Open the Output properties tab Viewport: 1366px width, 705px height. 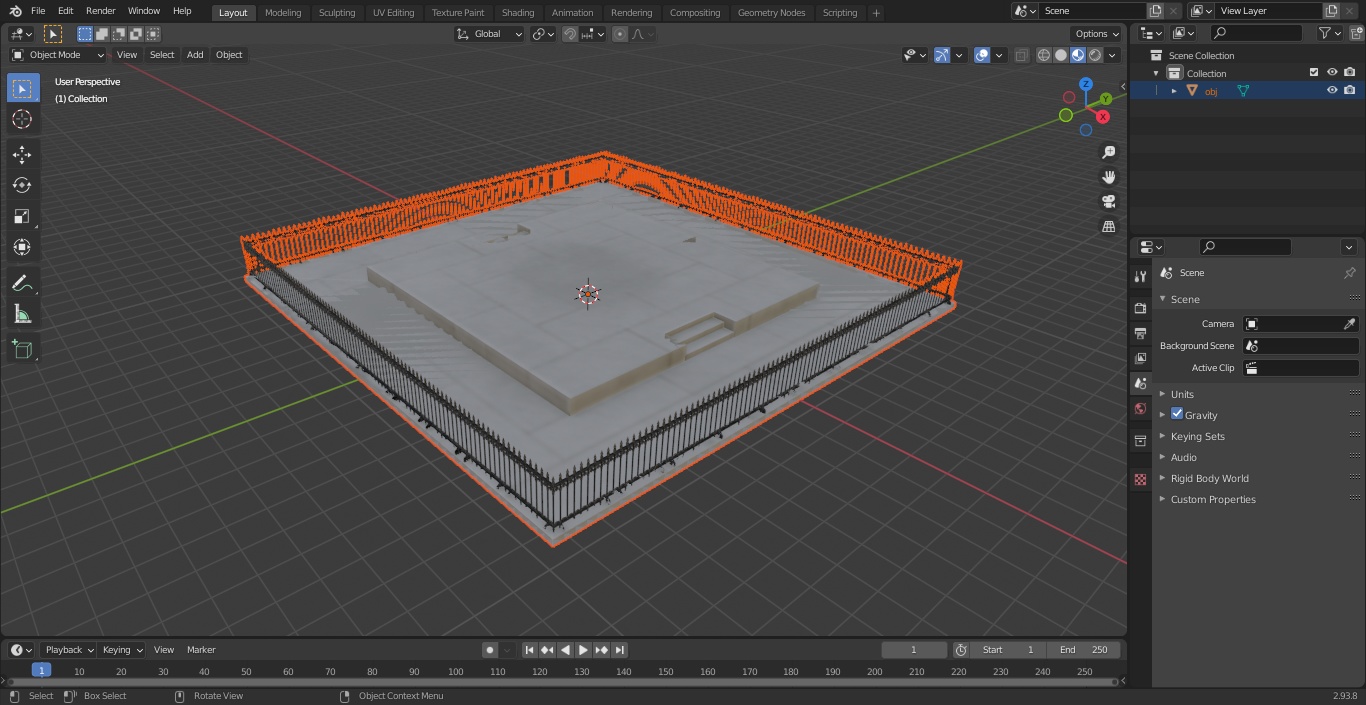pos(1140,333)
